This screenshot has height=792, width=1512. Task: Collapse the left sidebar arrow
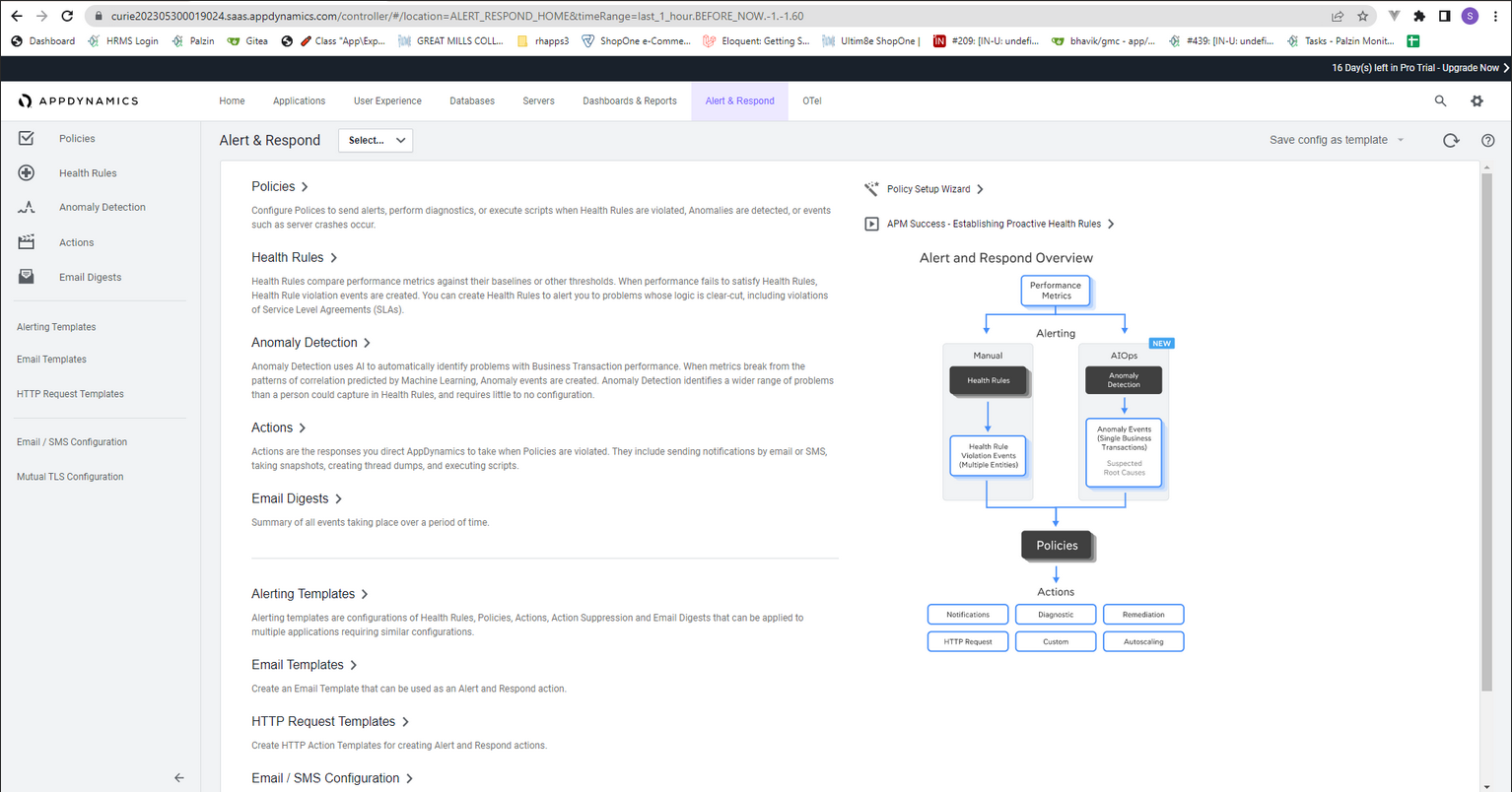tap(178, 777)
